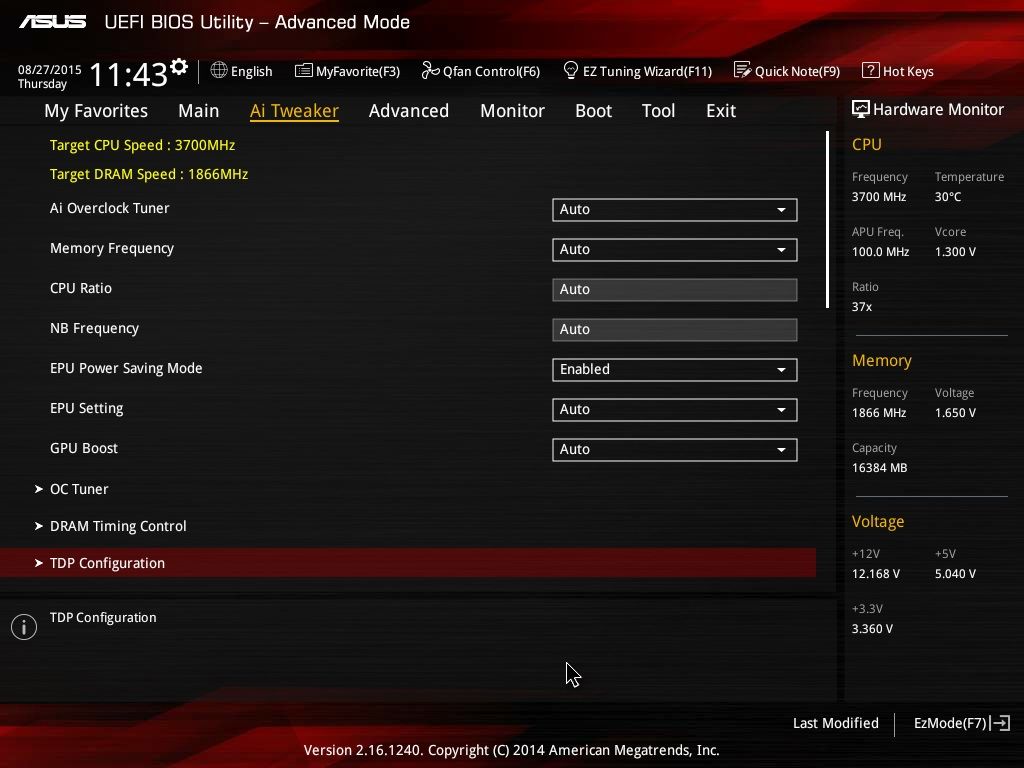This screenshot has width=1024, height=768.
Task: Click the Hardware Monitor screen icon
Action: point(861,109)
